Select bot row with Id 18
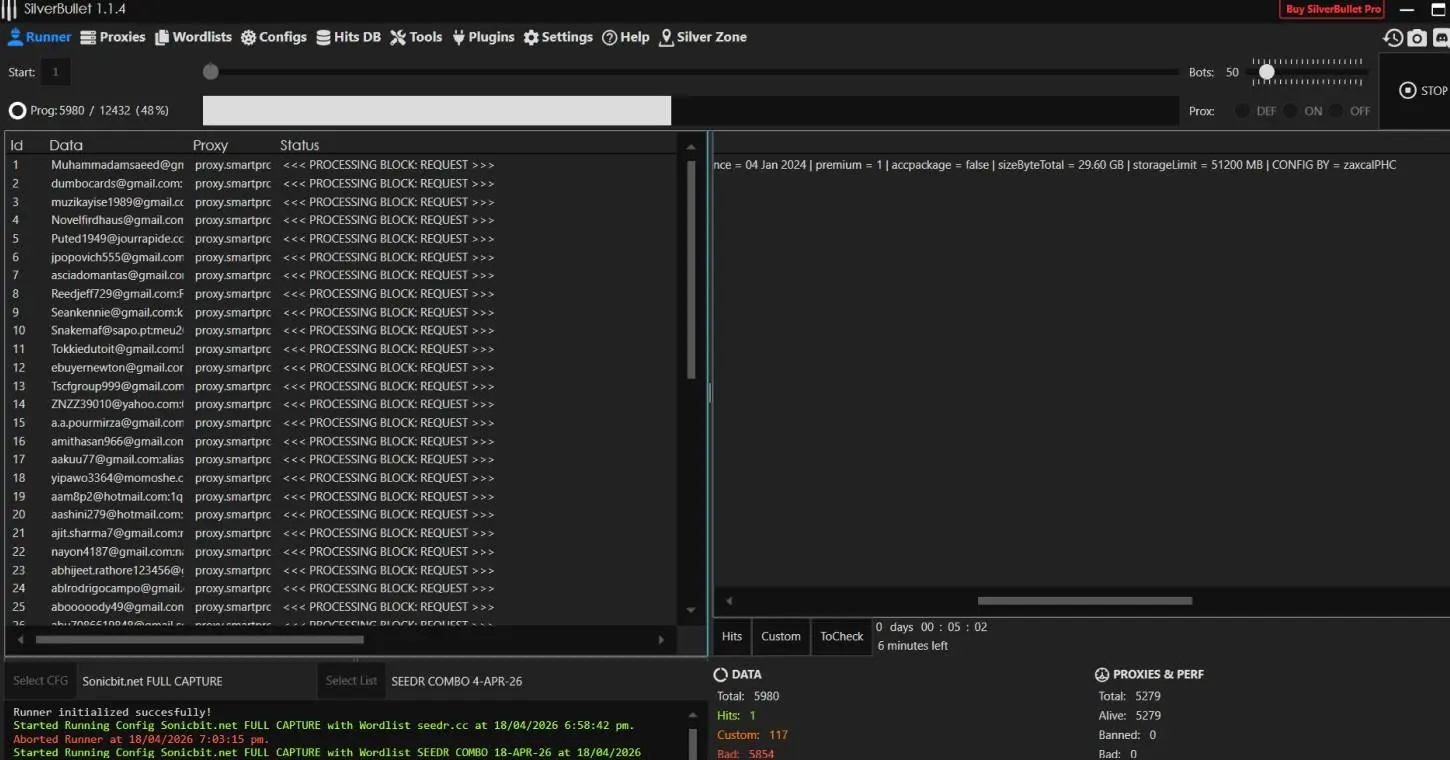 coord(341,478)
